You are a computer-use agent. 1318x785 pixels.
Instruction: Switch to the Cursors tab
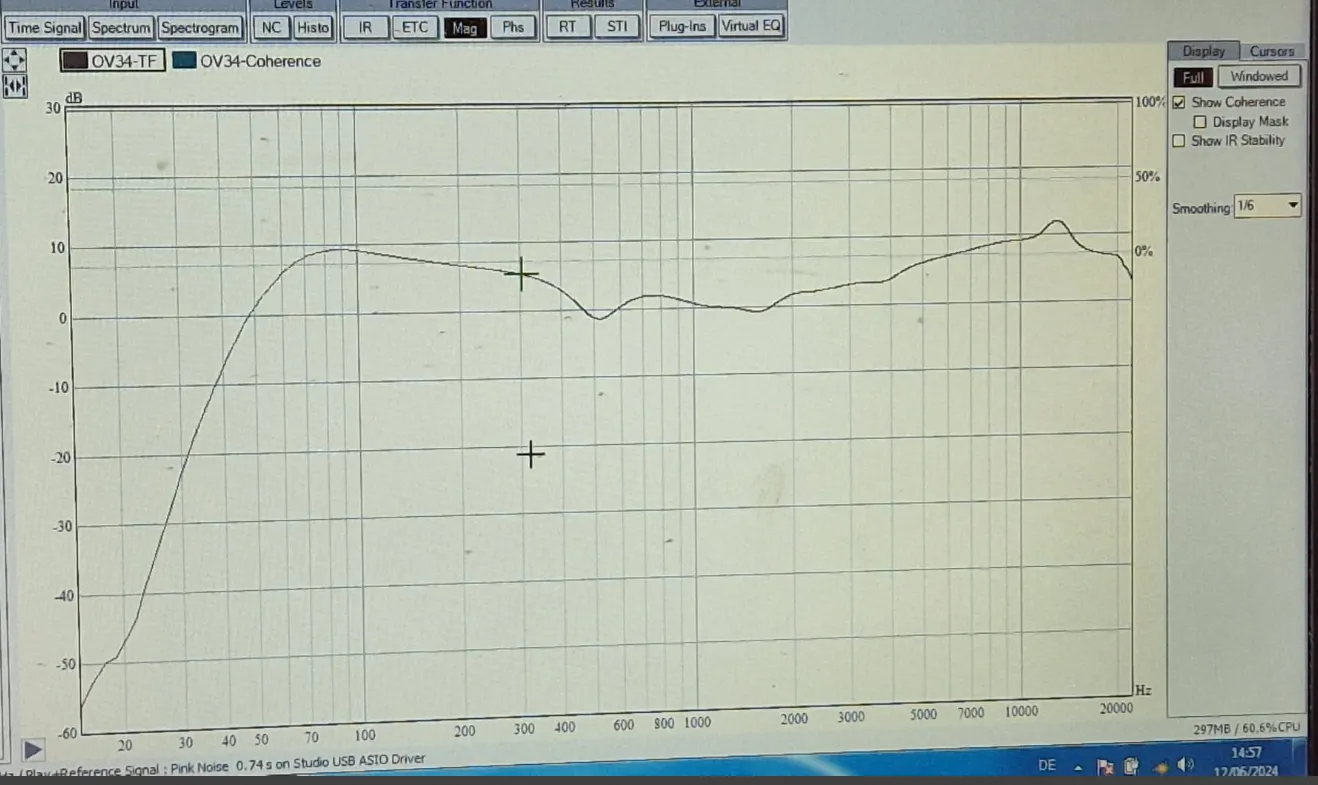(1271, 51)
